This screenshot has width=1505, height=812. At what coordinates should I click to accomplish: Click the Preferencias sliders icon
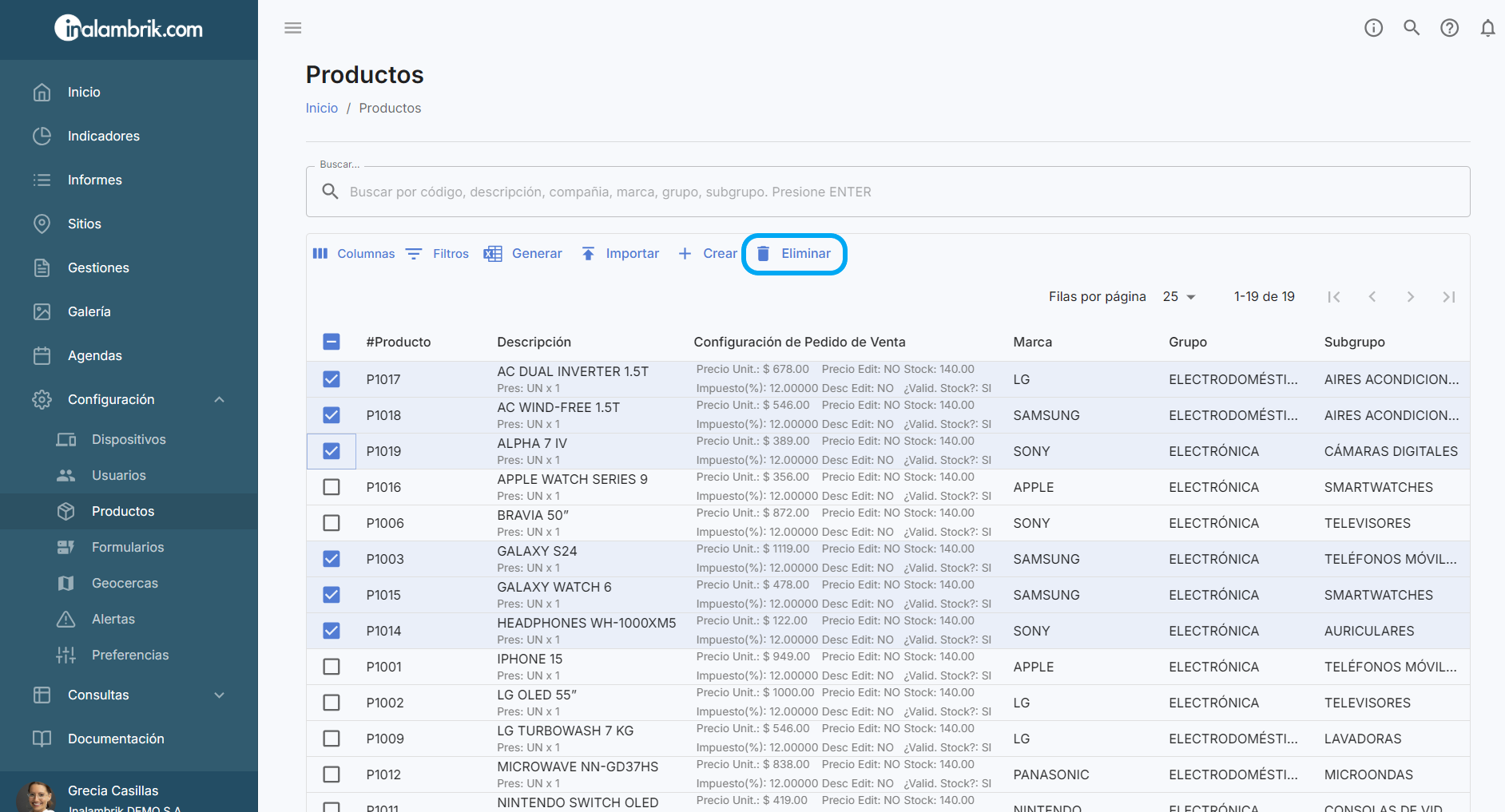(66, 655)
